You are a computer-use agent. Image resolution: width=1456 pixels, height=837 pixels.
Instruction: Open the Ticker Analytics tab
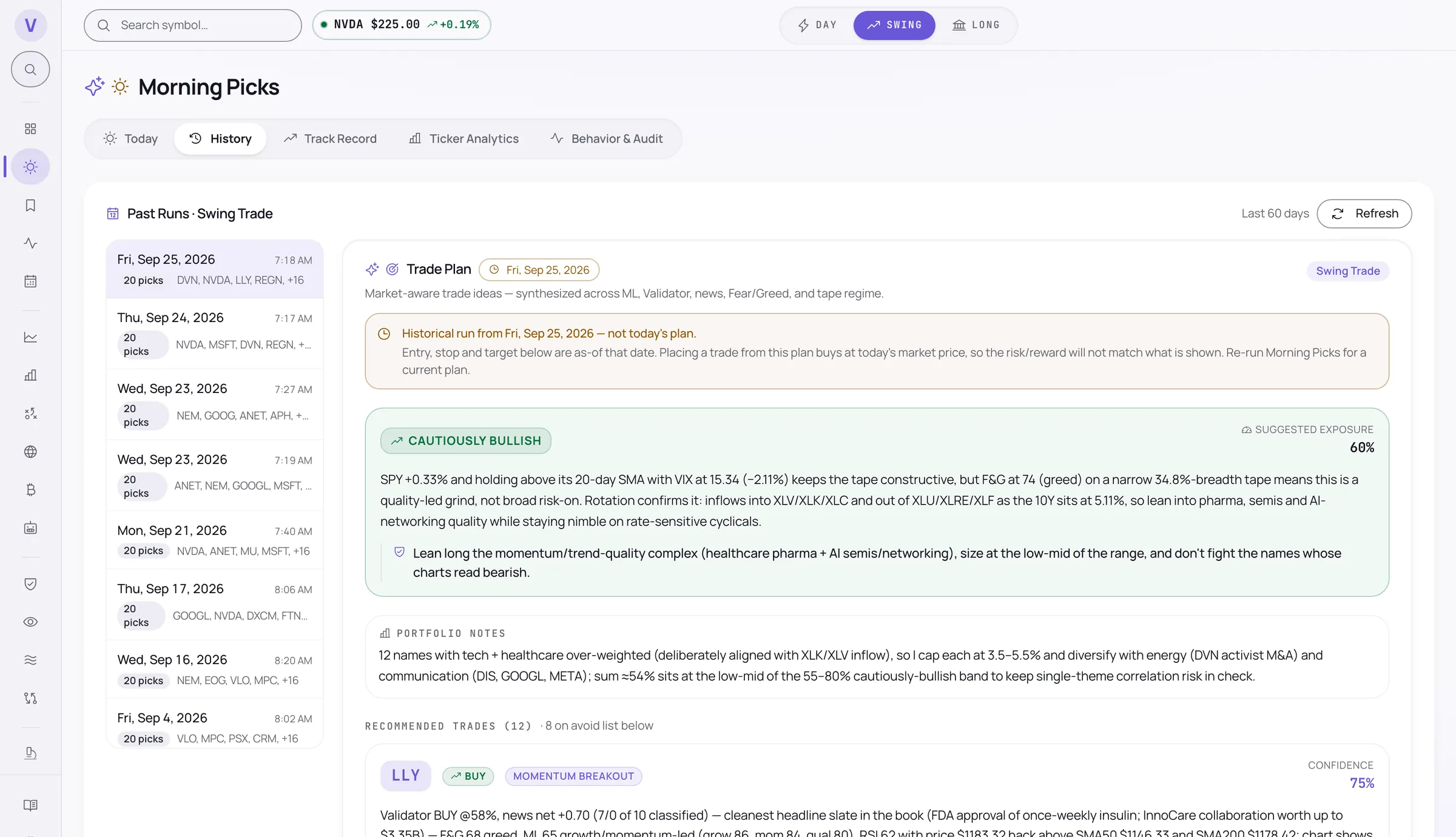coord(463,139)
